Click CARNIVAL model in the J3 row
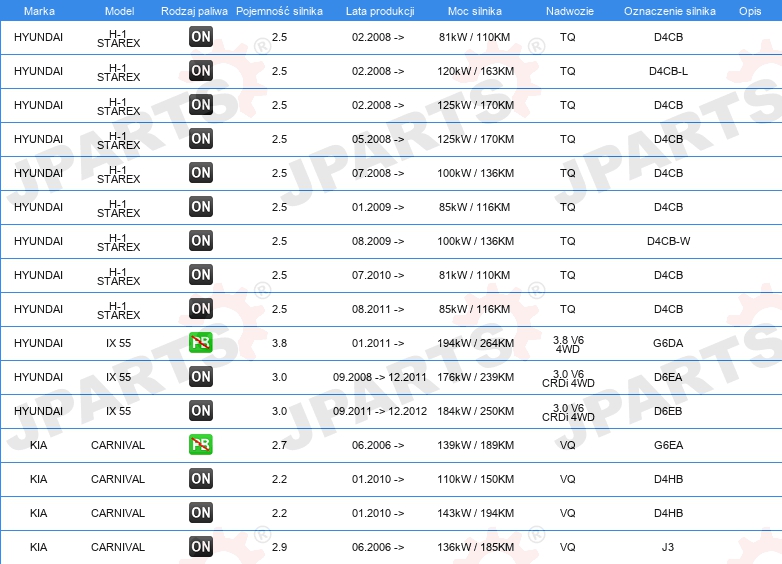This screenshot has width=782, height=564. 118,547
